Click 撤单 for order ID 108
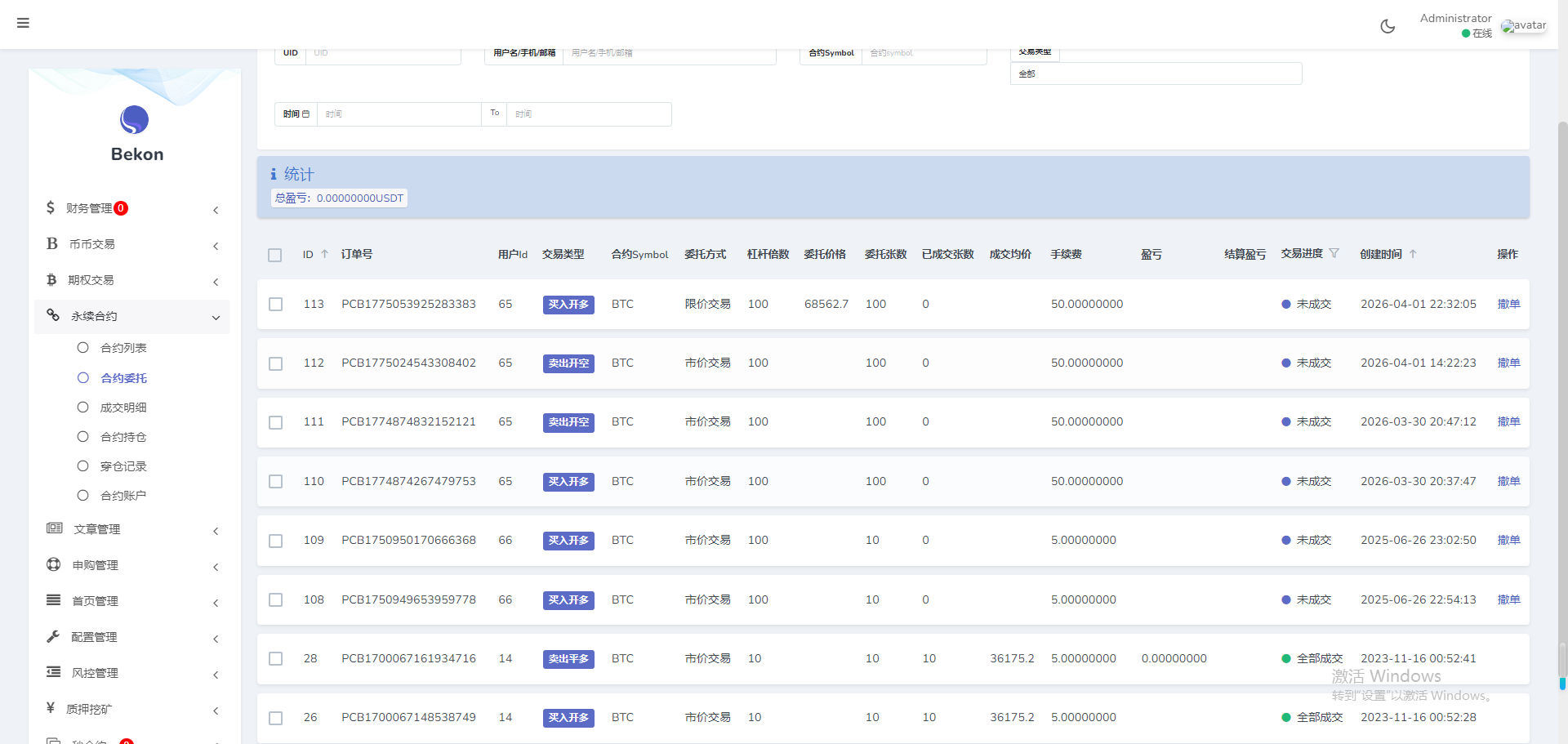Viewport: 1568px width, 744px height. [1508, 599]
